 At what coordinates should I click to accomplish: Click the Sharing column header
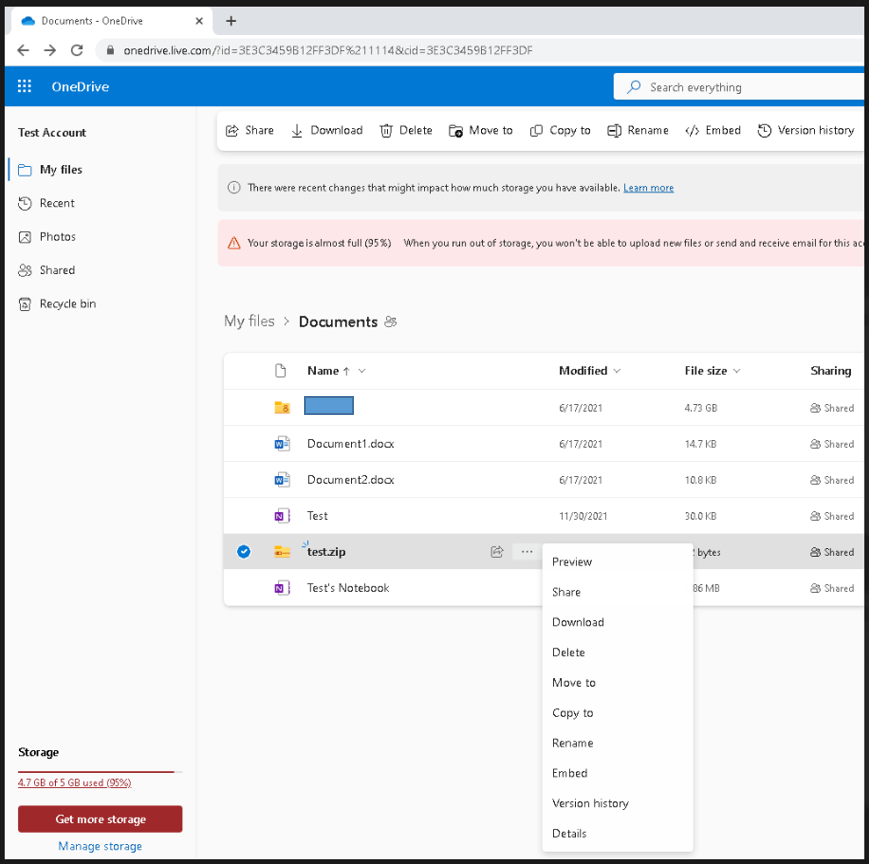831,371
